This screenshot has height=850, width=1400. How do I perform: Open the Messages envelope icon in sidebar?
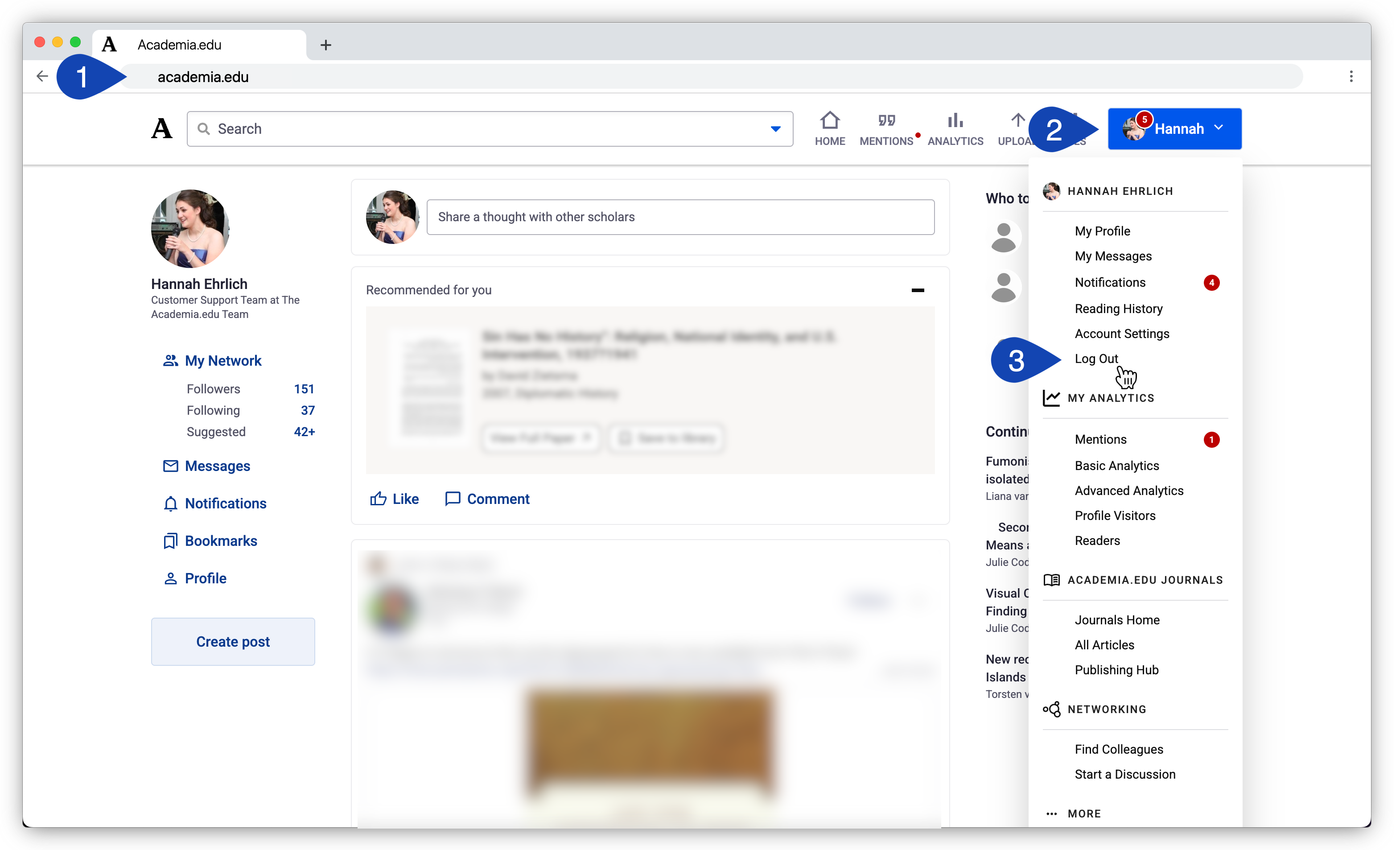[x=170, y=466]
